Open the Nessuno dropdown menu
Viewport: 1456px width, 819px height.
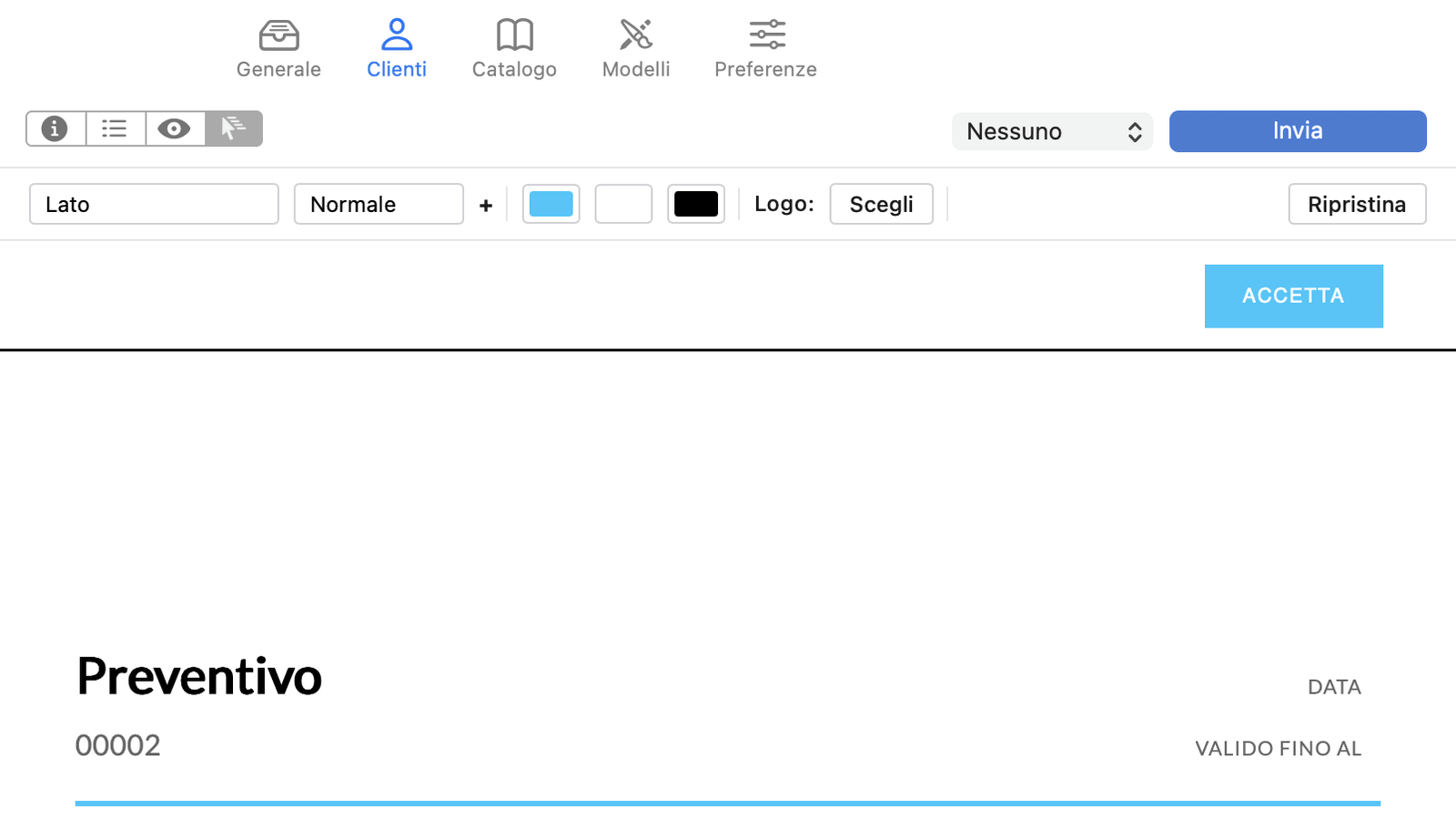pos(1052,132)
